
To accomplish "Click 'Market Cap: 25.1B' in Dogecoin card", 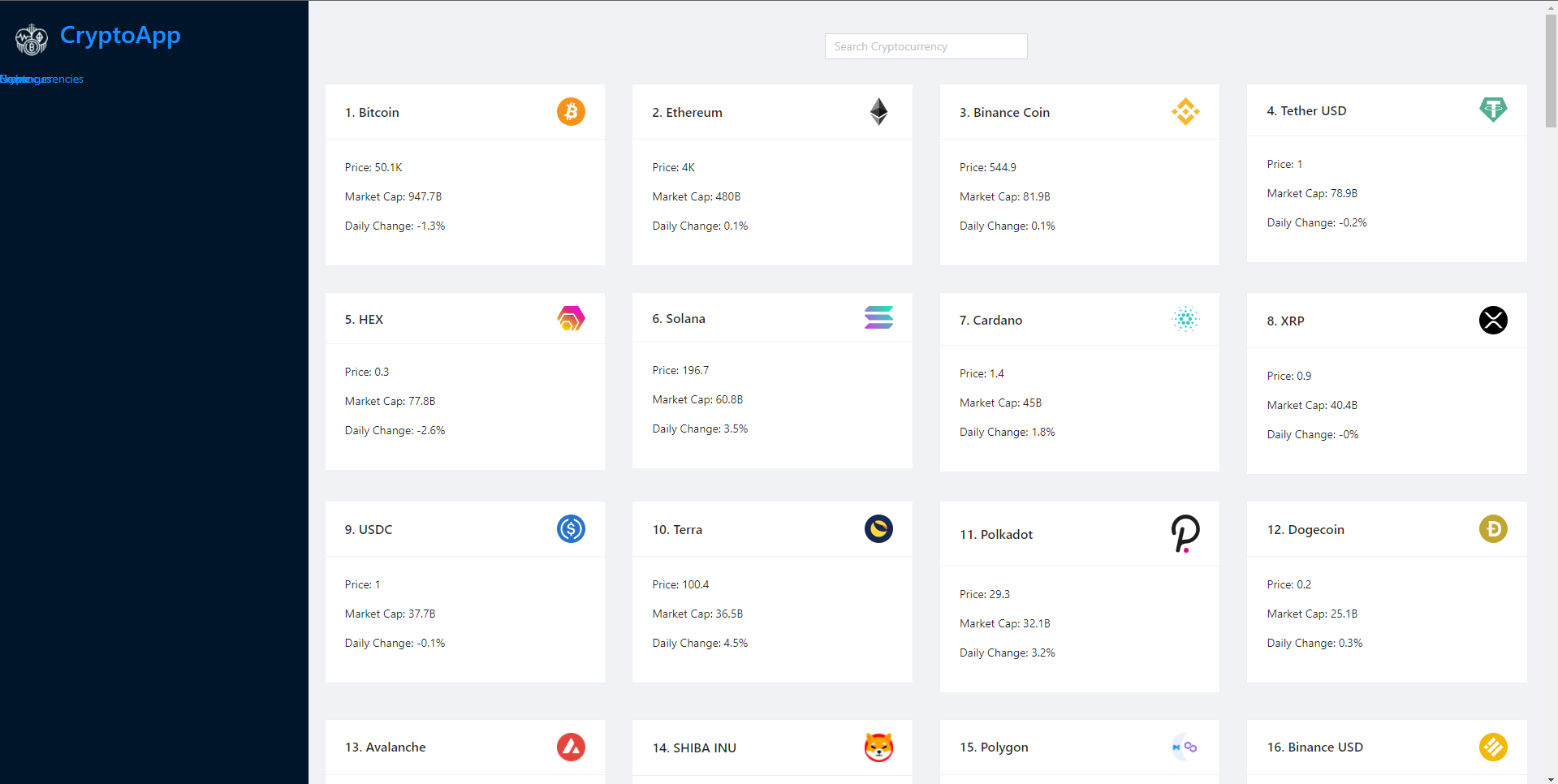I will pos(1312,614).
